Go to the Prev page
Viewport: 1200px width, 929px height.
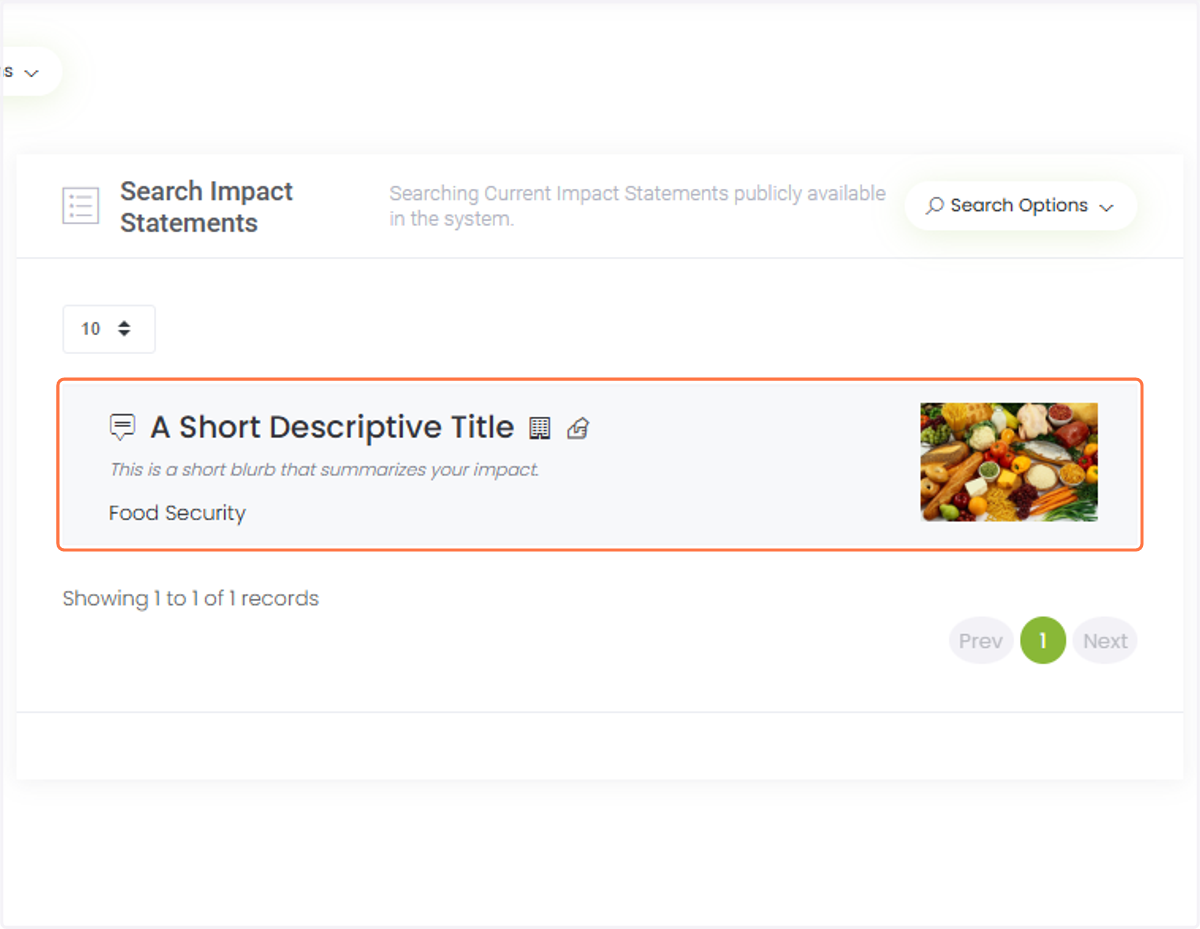tap(980, 641)
